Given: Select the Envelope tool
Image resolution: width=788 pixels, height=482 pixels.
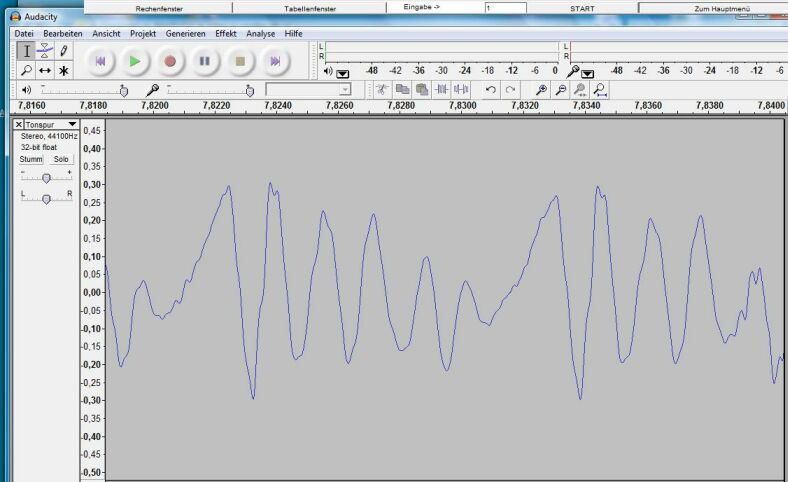Looking at the screenshot, I should point(45,51).
